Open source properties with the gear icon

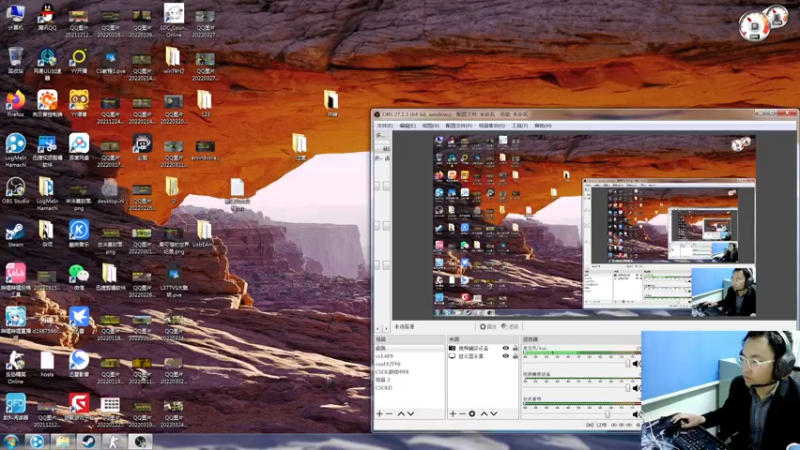pos(472,414)
